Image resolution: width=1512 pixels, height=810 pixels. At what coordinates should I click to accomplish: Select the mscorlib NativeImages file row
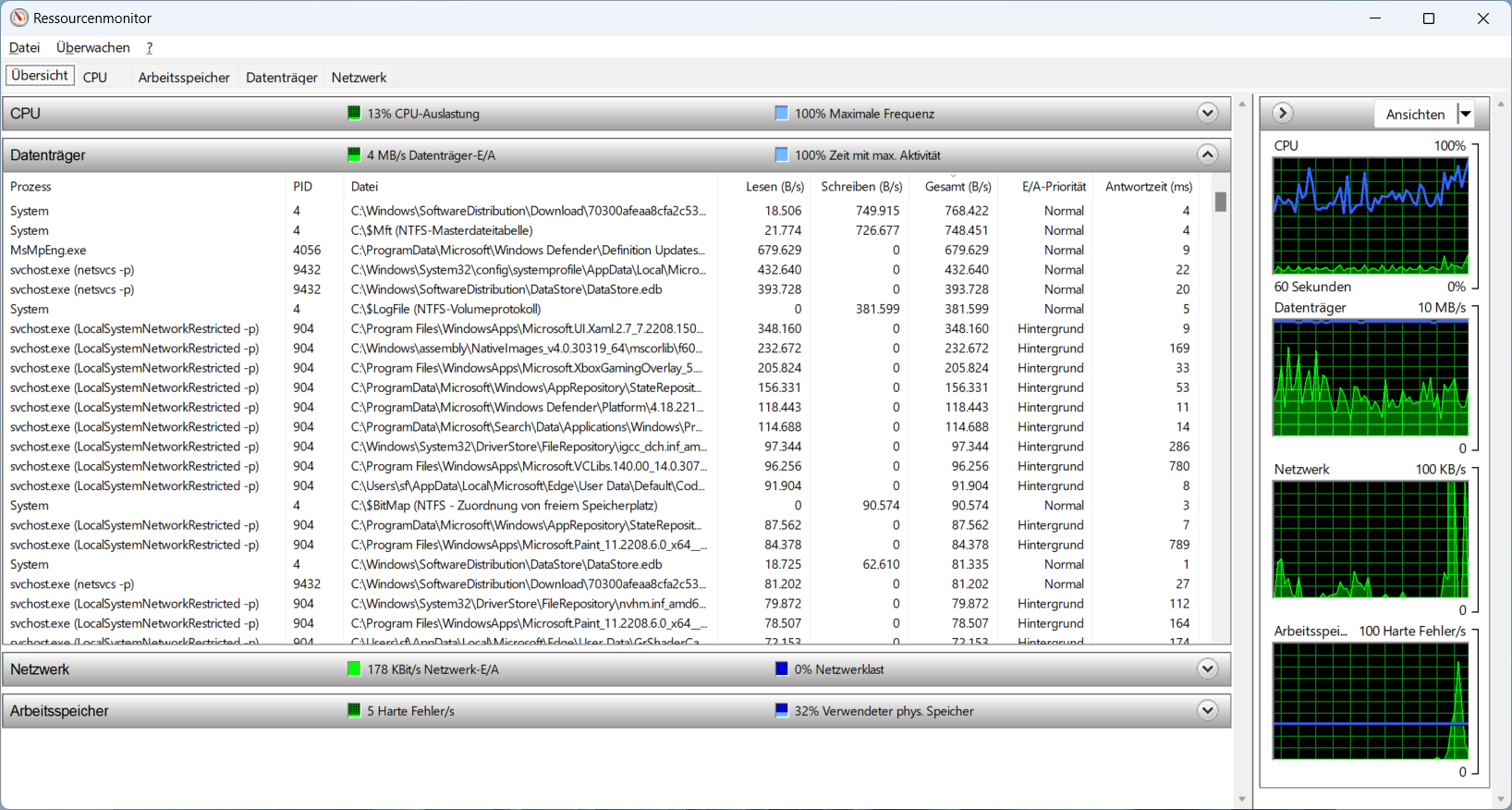pos(601,349)
